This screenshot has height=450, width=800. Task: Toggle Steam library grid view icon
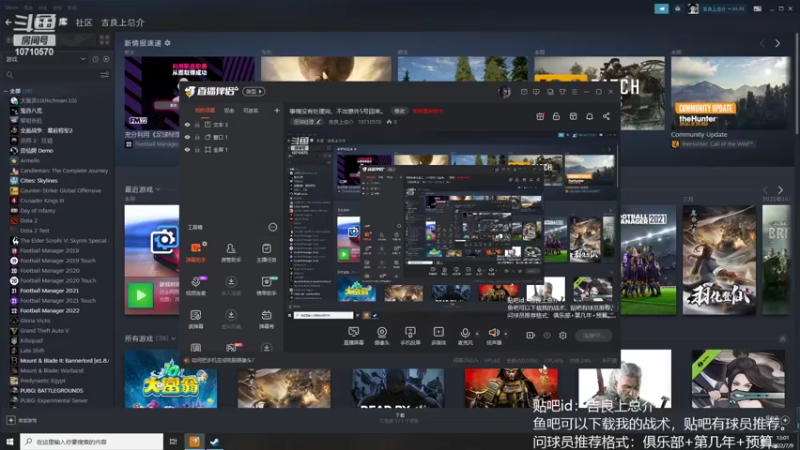point(105,40)
